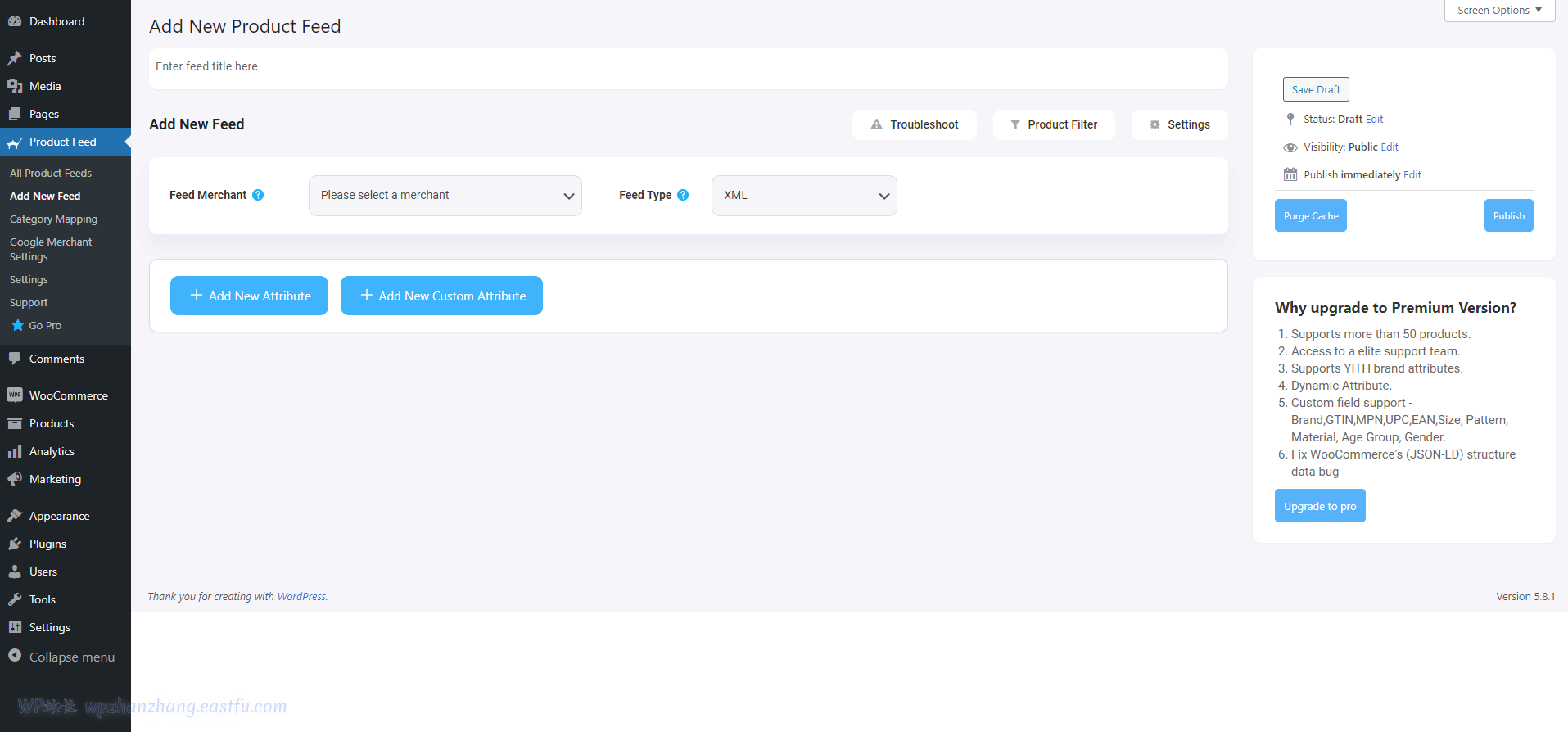1568x732 pixels.
Task: Open Product Filter tab label
Action: pyautogui.click(x=1063, y=124)
